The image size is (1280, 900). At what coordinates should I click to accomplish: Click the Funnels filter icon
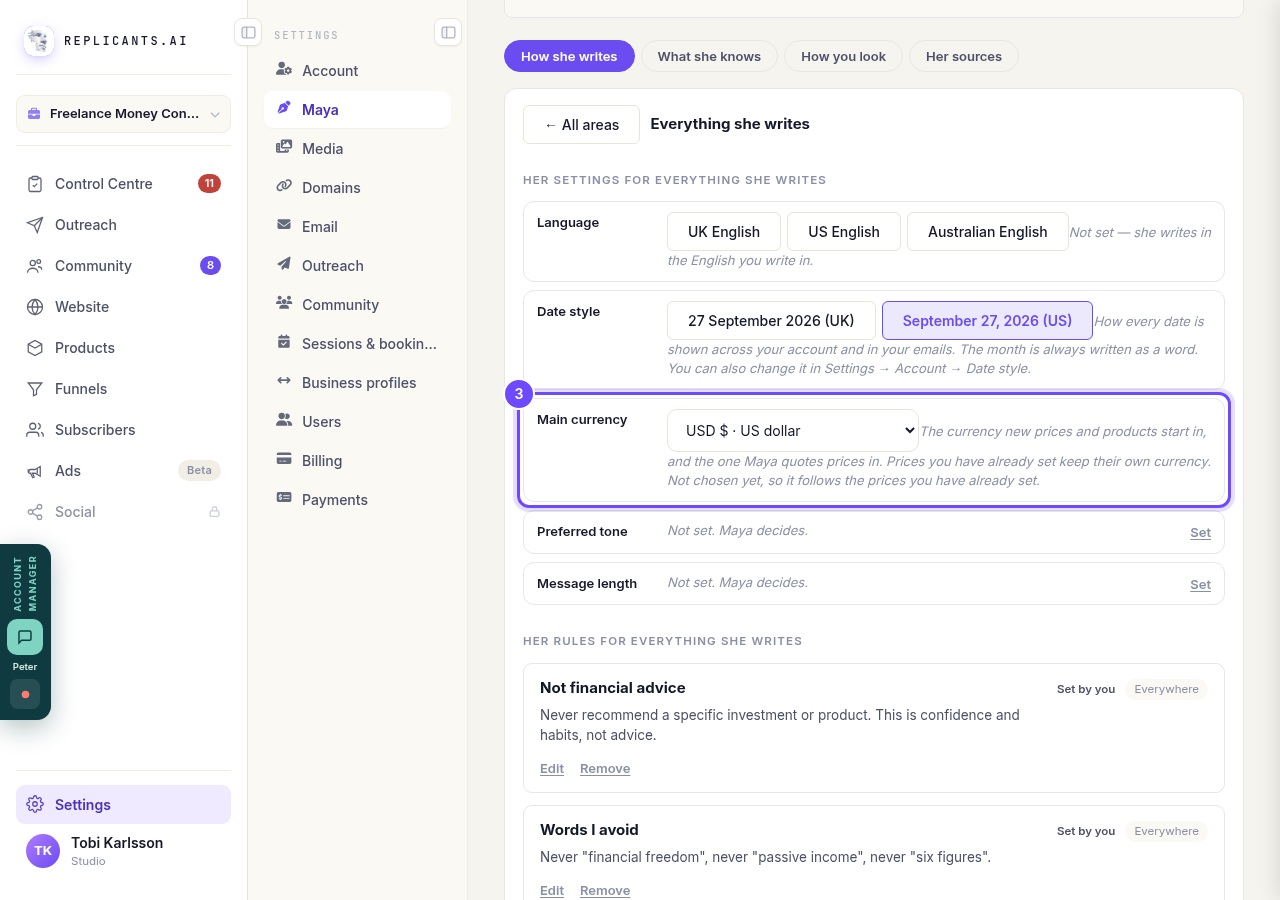35,389
